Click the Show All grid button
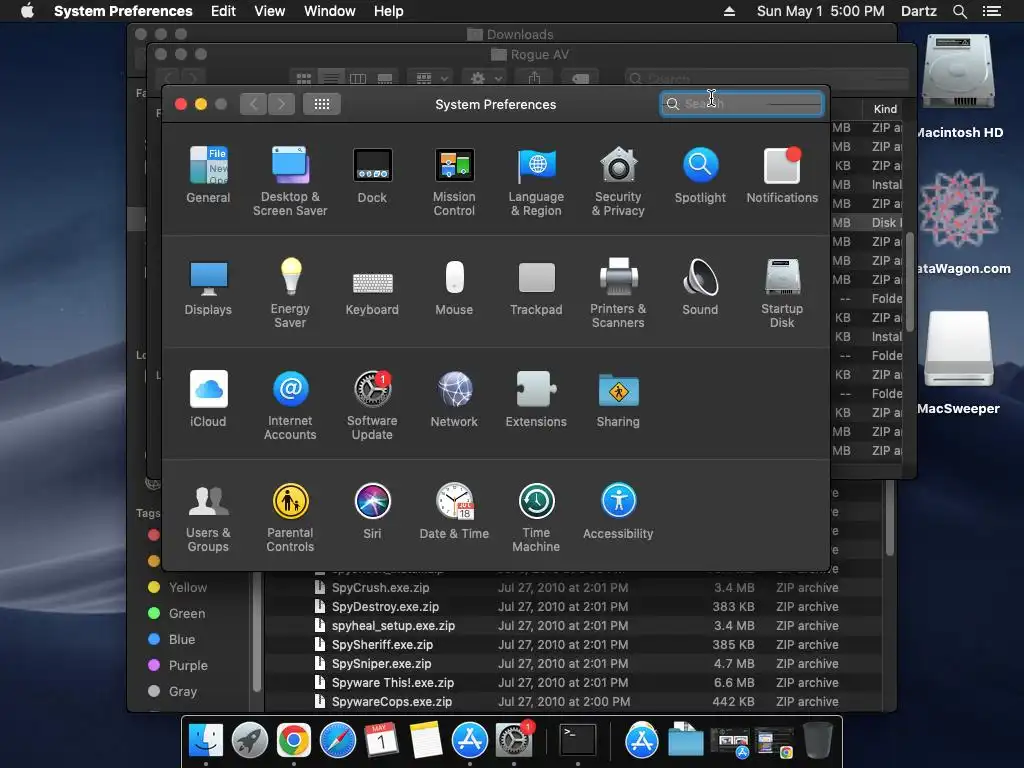The width and height of the screenshot is (1024, 768). coord(322,104)
